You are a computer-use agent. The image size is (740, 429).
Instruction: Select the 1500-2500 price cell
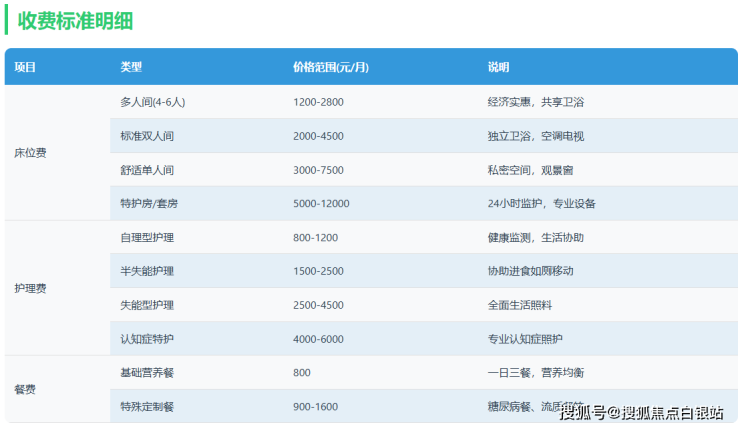click(318, 271)
